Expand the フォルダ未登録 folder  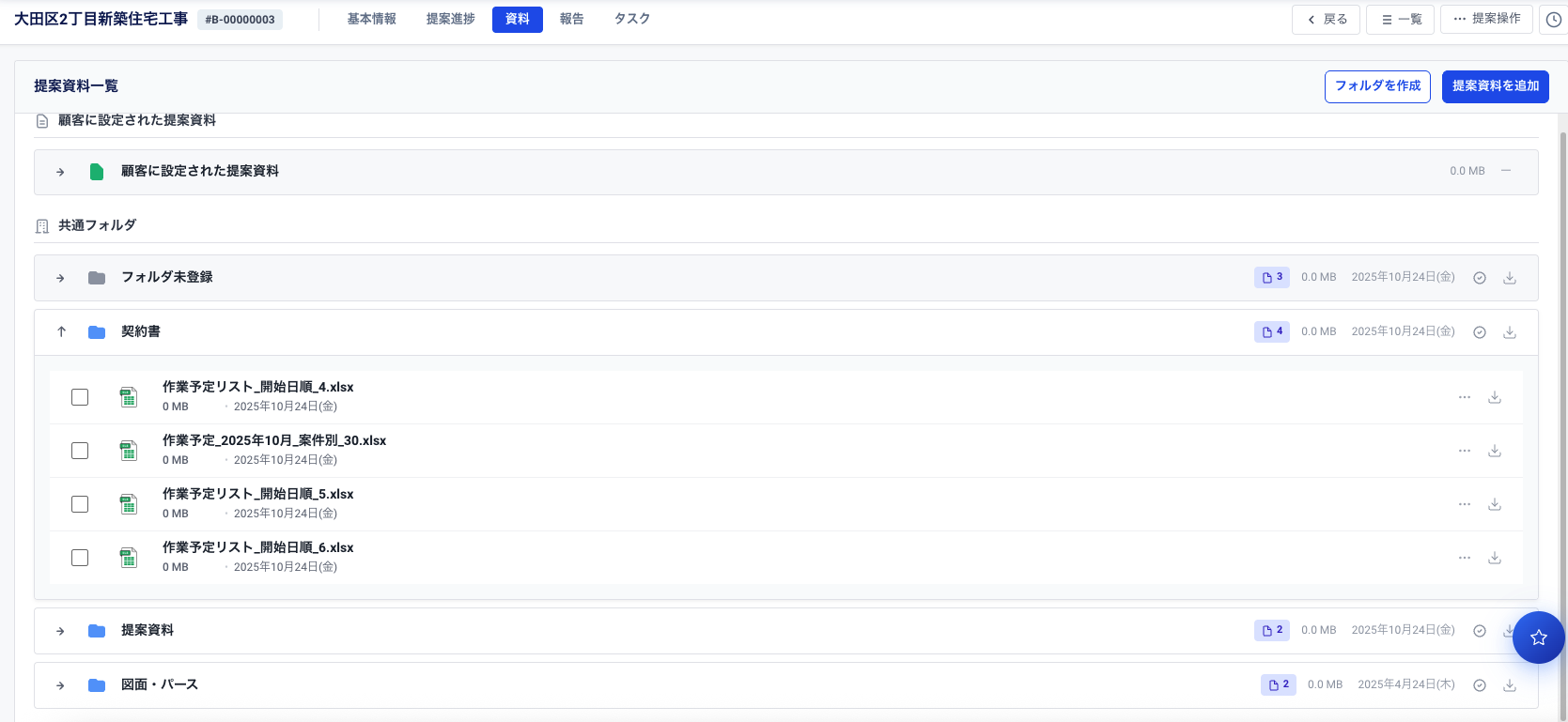(61, 278)
